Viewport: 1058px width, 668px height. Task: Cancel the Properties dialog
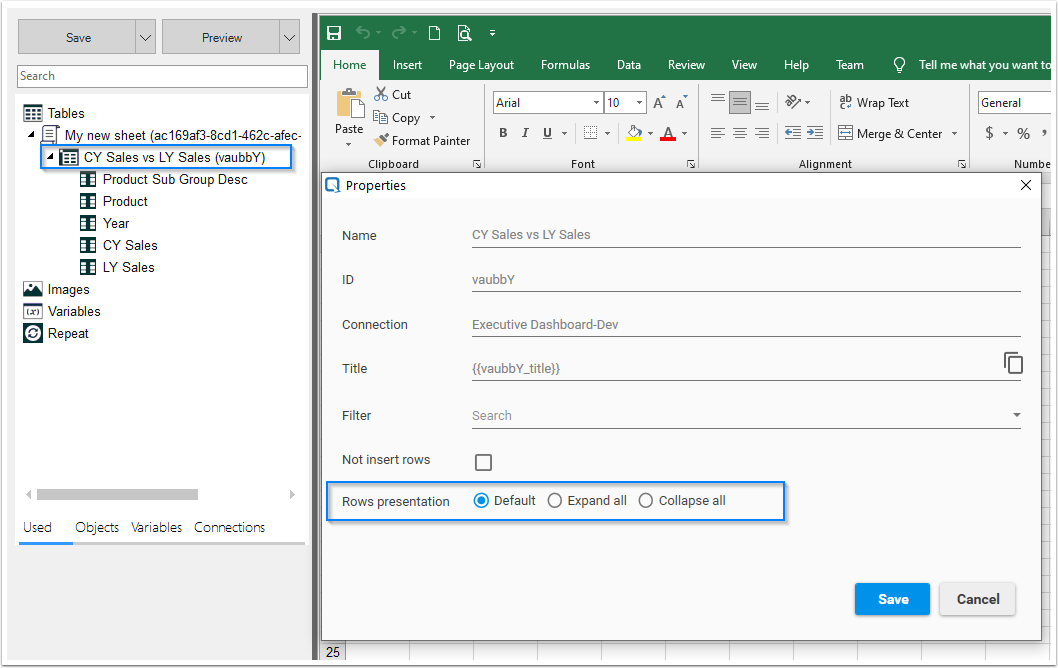point(977,599)
